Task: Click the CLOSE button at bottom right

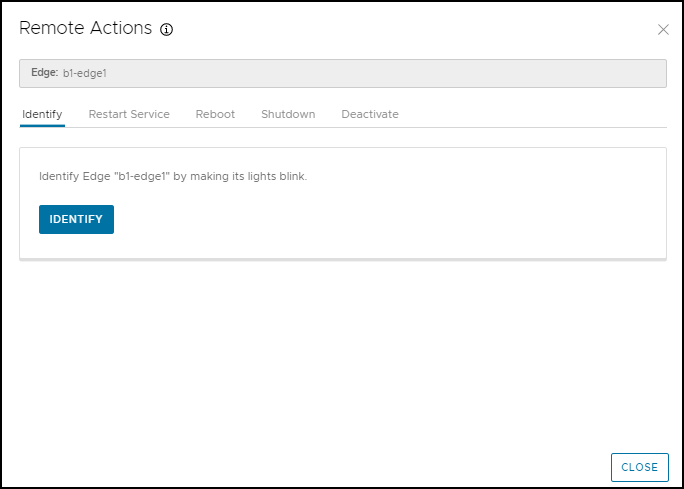Action: pyautogui.click(x=639, y=467)
